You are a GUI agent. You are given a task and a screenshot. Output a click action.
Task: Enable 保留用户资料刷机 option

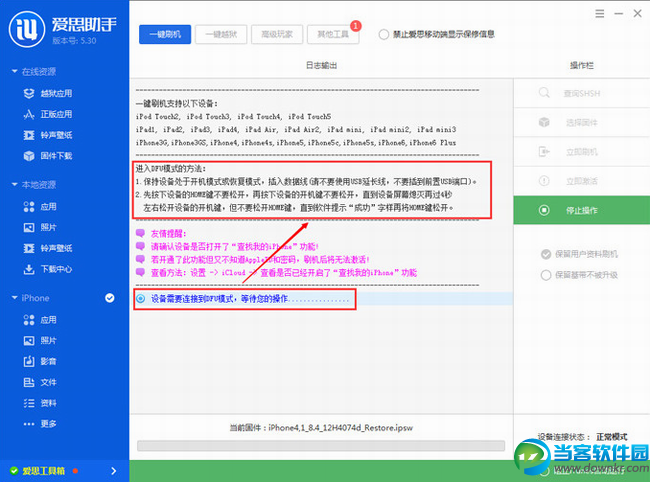pos(546,254)
